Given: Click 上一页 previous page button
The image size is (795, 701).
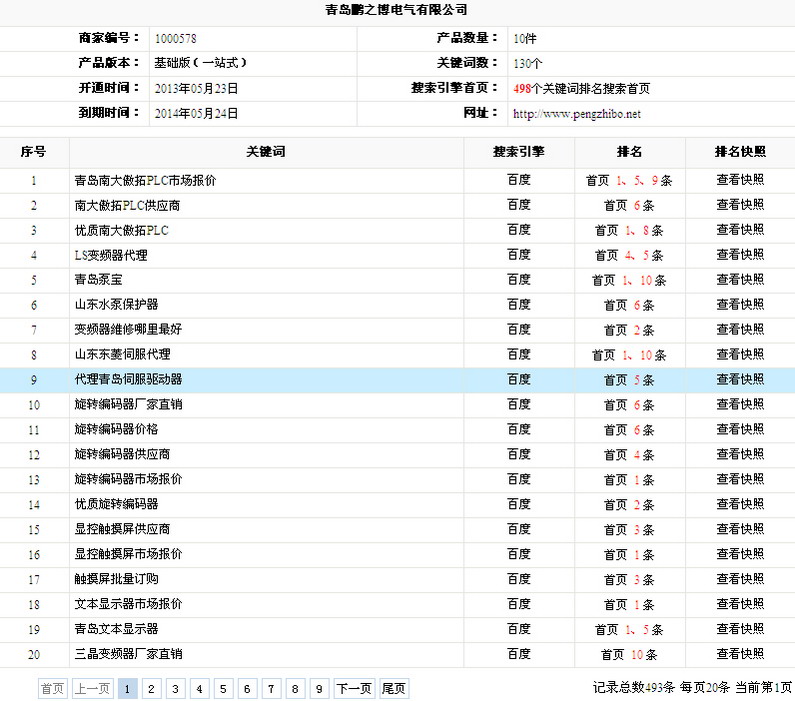Looking at the screenshot, I should pos(93,688).
